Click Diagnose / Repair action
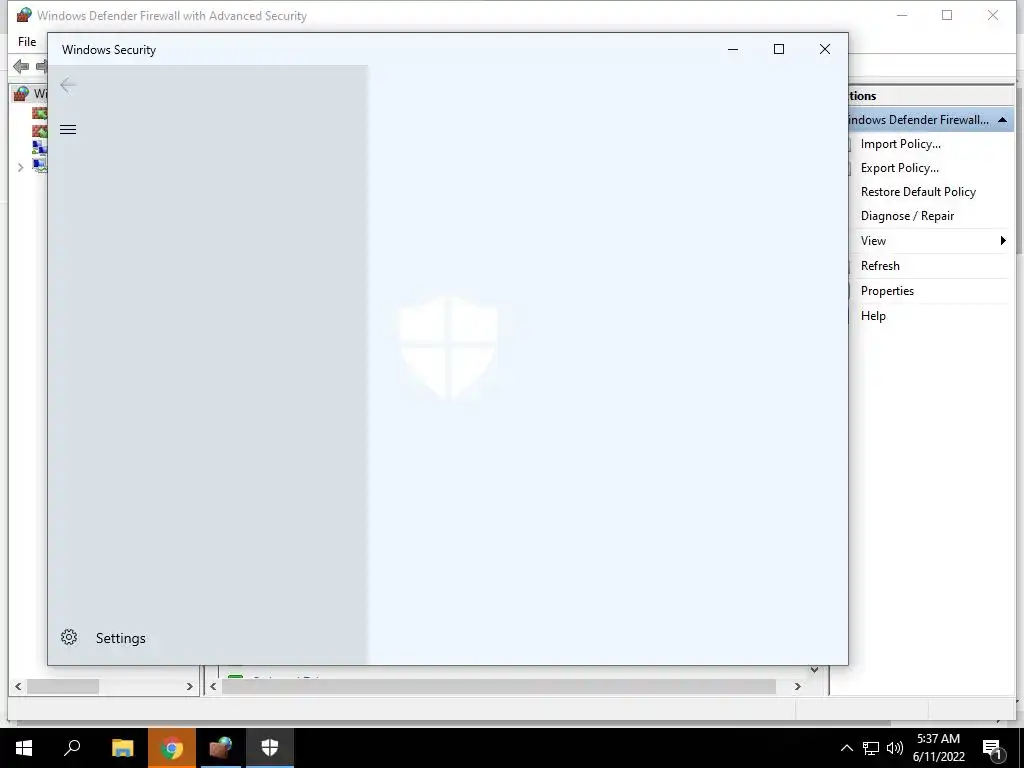 (907, 216)
